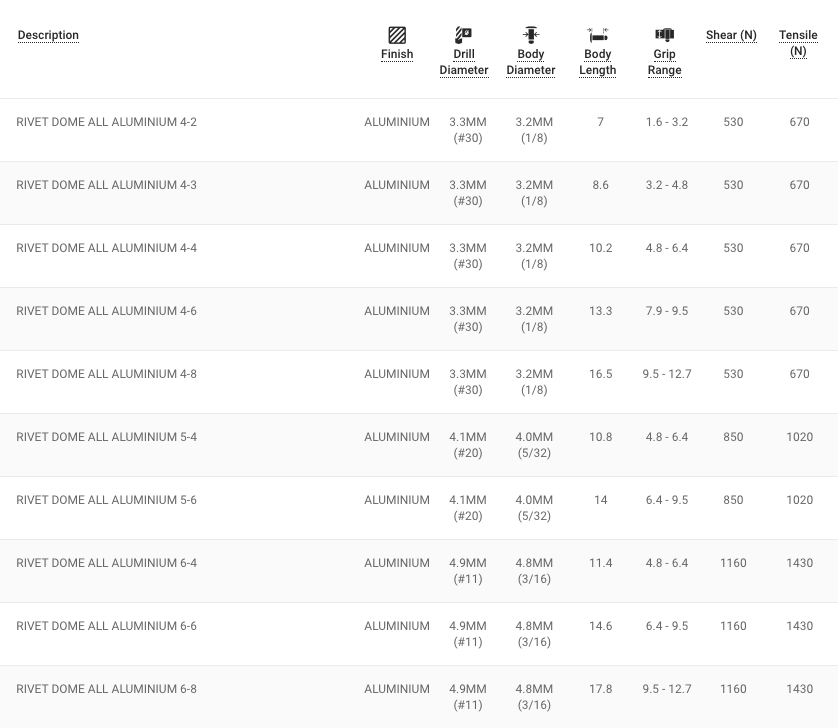Open RIVET DOME ALL ALUMINIUM 4-2
This screenshot has width=838, height=728.
[107, 122]
